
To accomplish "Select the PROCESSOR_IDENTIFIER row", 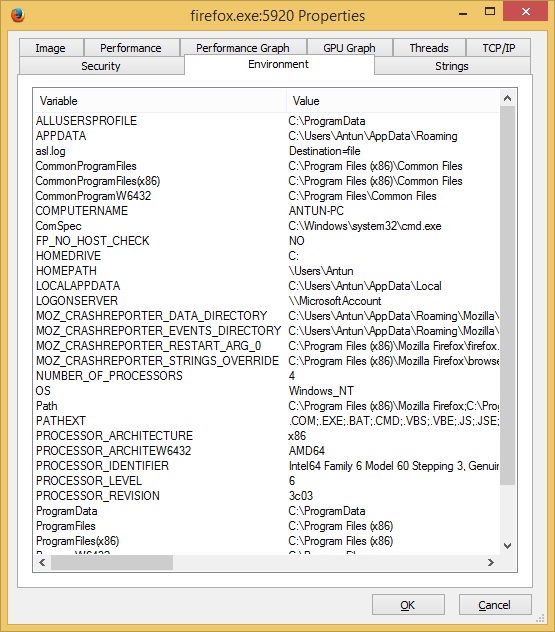I will coord(266,466).
